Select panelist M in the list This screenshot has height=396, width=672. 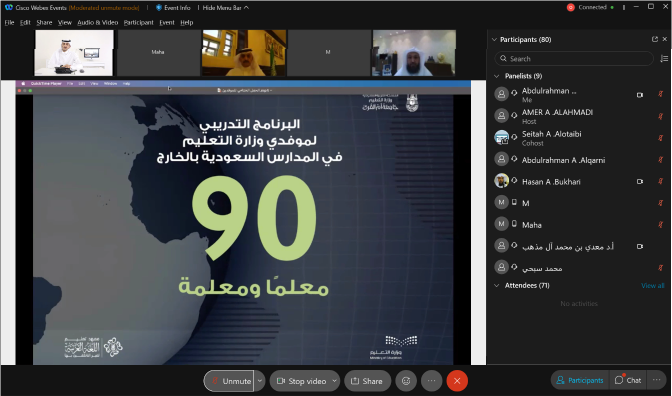pos(579,203)
